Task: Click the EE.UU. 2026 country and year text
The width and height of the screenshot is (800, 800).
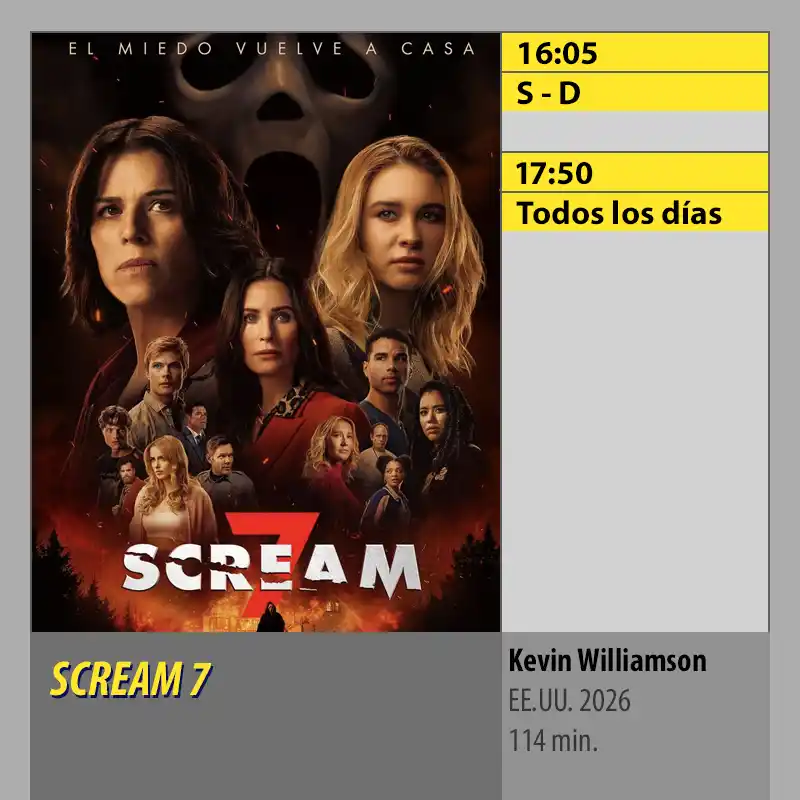Action: click(569, 701)
